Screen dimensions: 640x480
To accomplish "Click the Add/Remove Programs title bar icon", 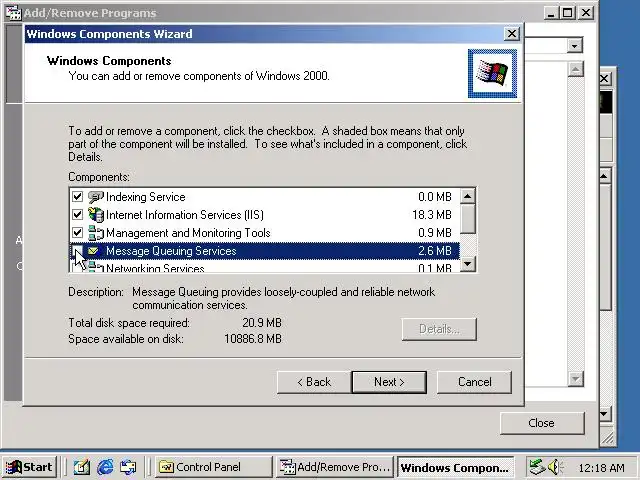I will pyautogui.click(x=13, y=12).
